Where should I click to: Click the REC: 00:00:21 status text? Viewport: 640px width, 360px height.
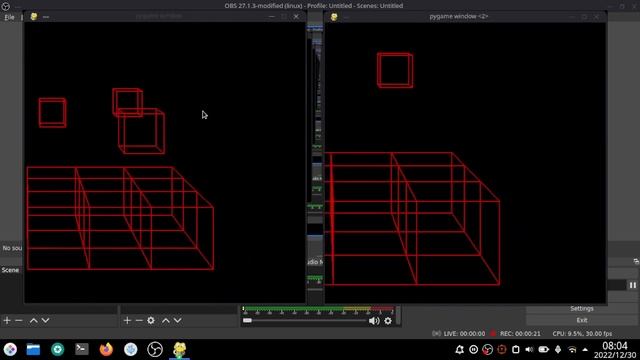pyautogui.click(x=520, y=333)
